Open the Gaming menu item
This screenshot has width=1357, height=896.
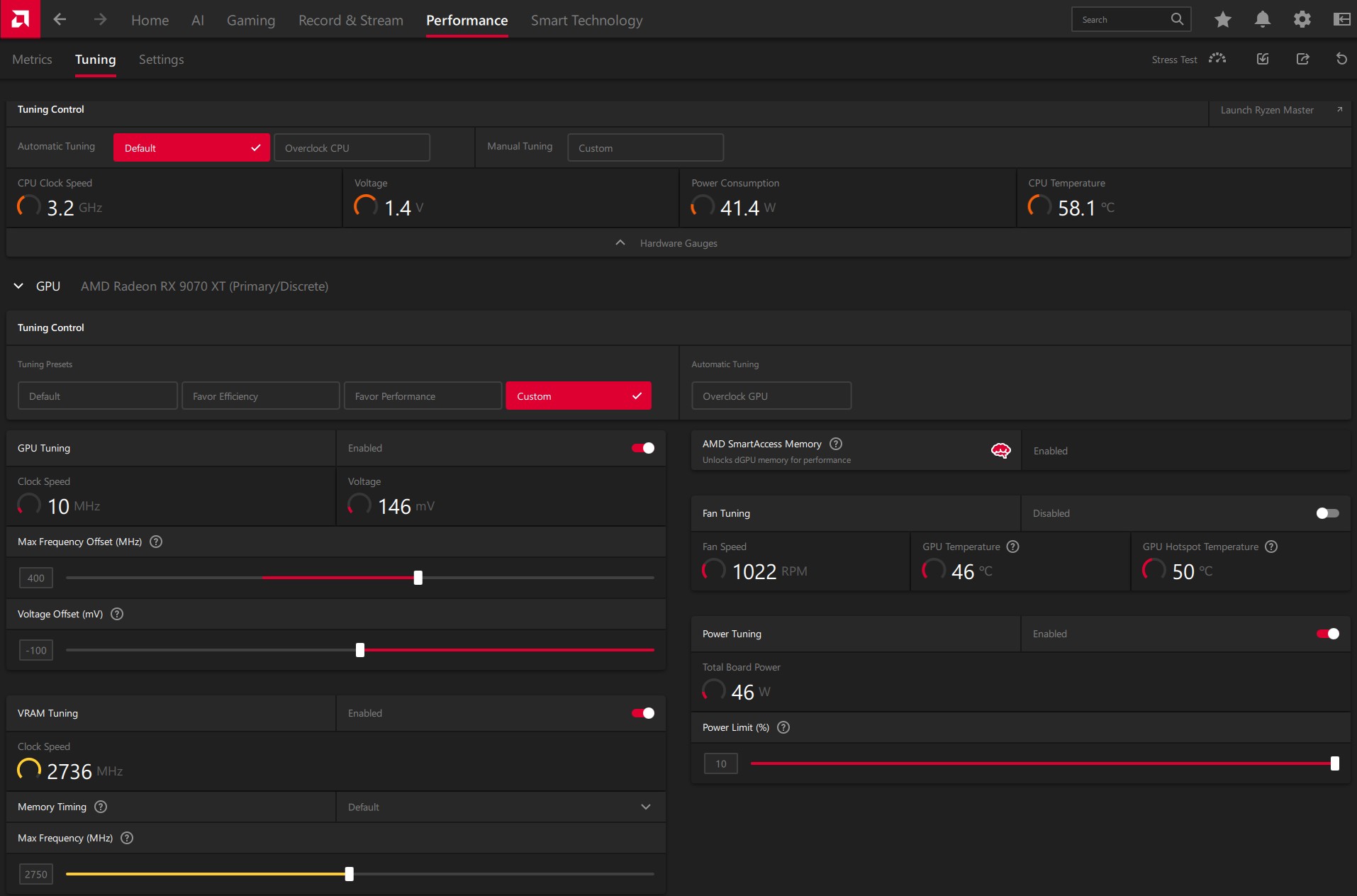[251, 20]
